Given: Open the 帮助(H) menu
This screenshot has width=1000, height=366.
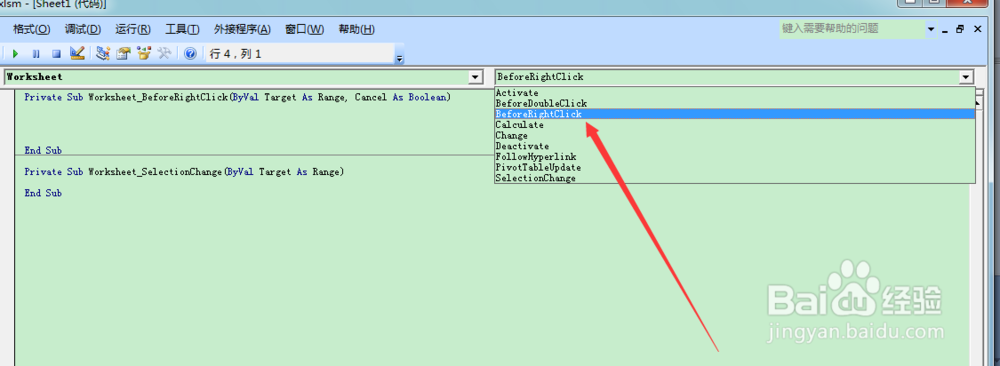Looking at the screenshot, I should (357, 29).
